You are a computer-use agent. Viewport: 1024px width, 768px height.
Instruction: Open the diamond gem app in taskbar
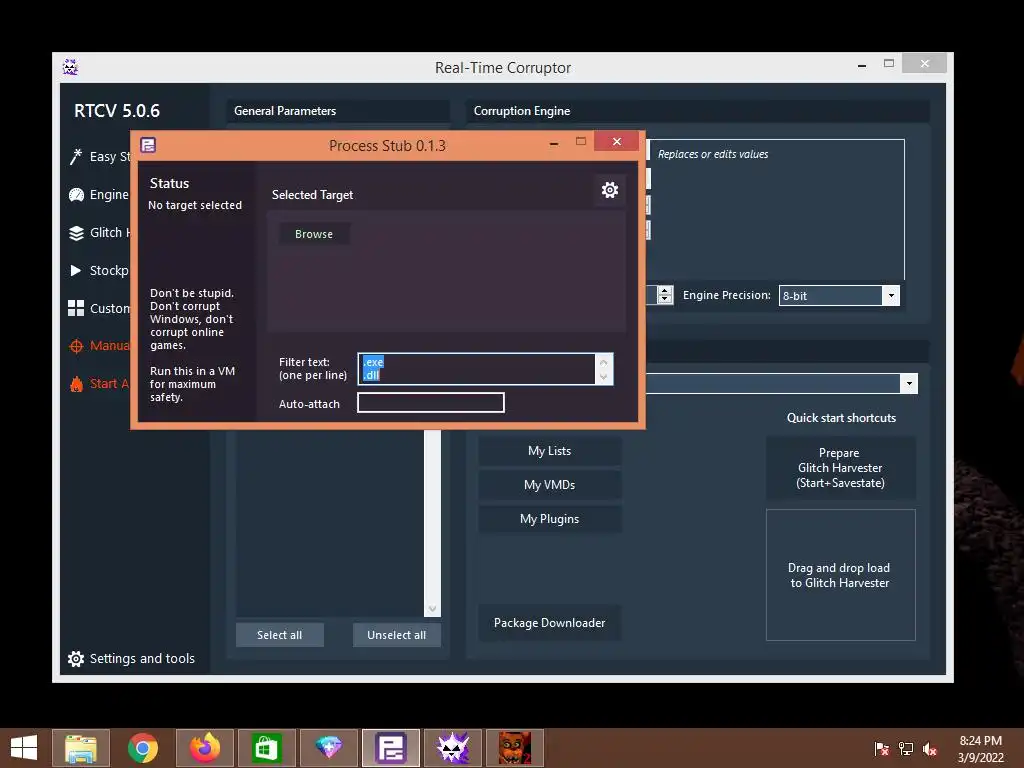[x=328, y=748]
